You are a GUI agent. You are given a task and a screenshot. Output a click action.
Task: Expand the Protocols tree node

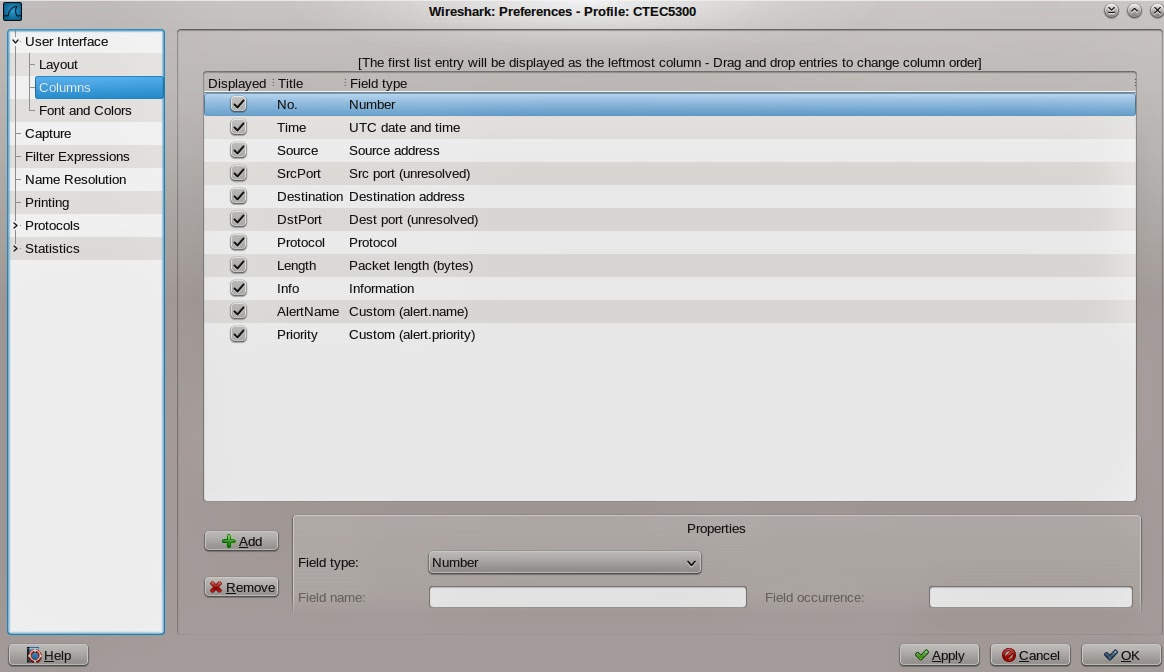tap(16, 226)
